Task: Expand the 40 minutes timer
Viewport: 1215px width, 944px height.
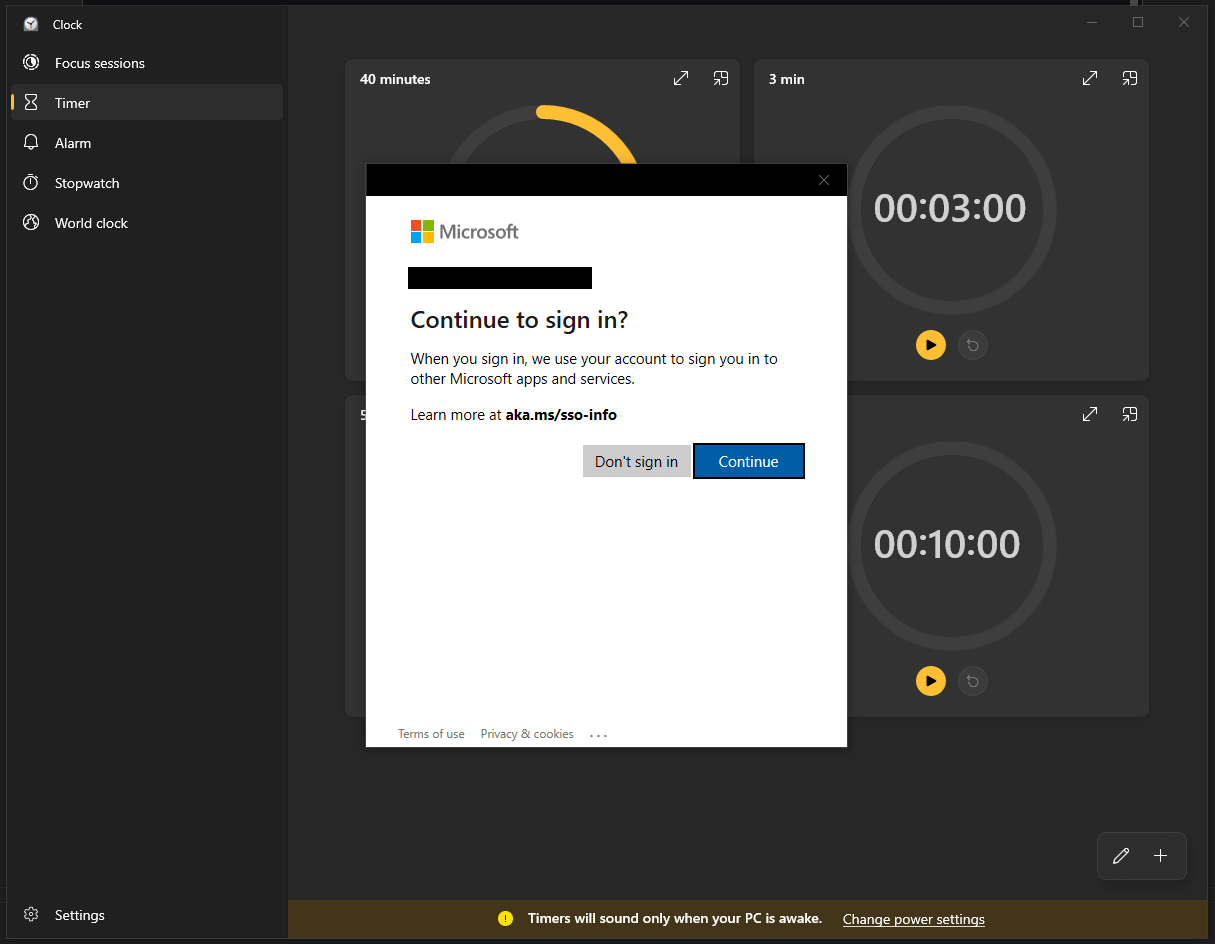Action: pos(681,79)
